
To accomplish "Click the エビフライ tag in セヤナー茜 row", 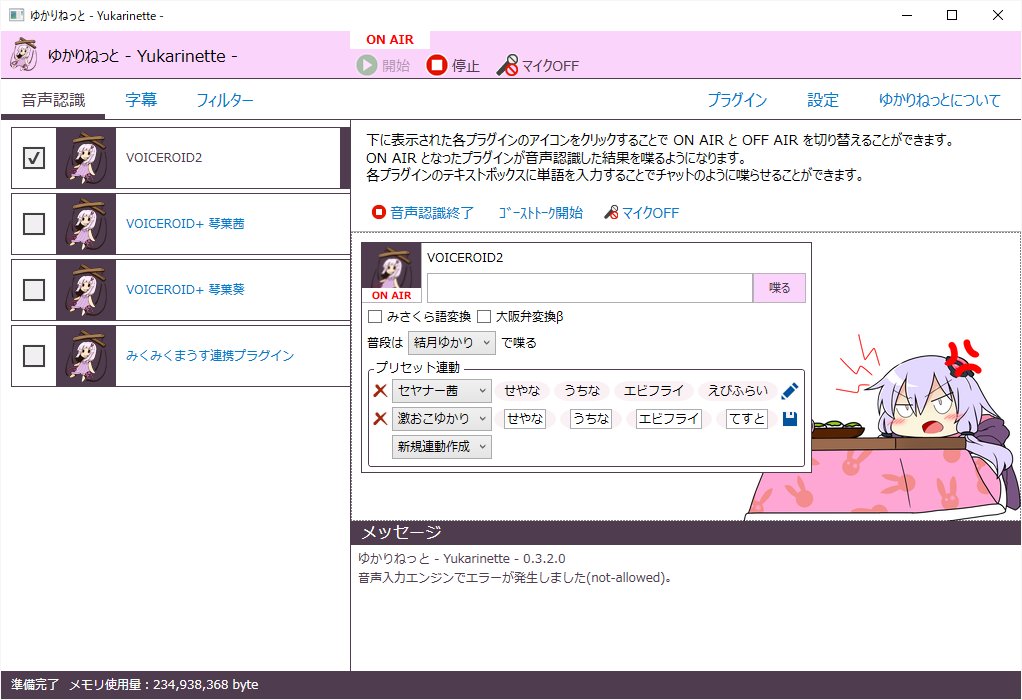I will (x=653, y=390).
